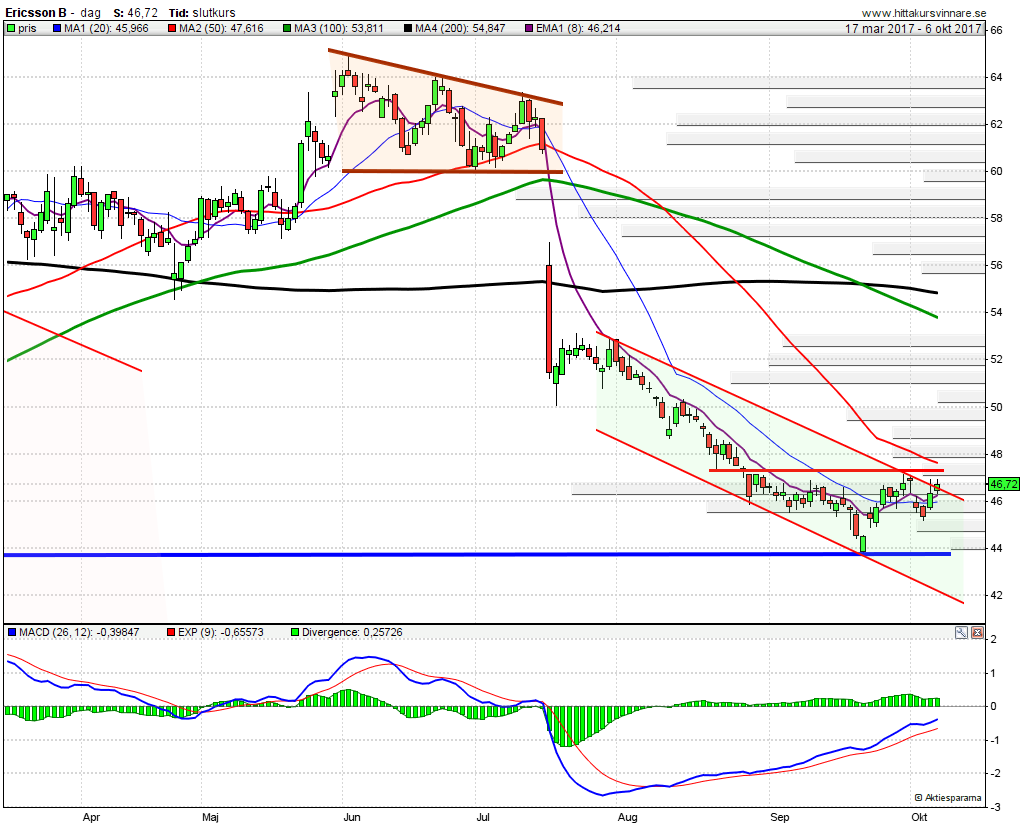This screenshot has width=1029, height=830.
Task: Click the 'EMA1 (8): 46,214' legend text
Action: 578,28
